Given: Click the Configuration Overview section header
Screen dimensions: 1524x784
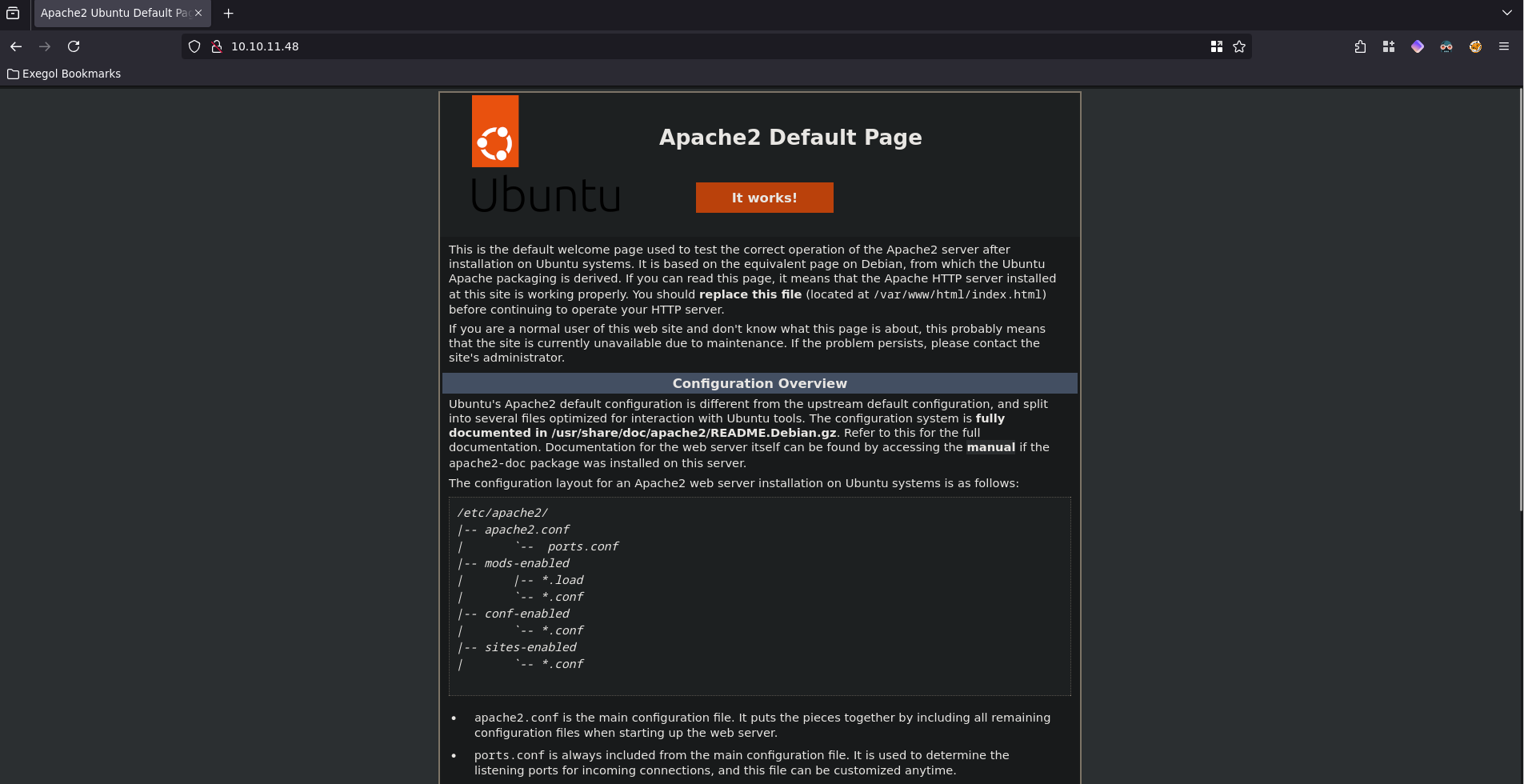Looking at the screenshot, I should 759,383.
